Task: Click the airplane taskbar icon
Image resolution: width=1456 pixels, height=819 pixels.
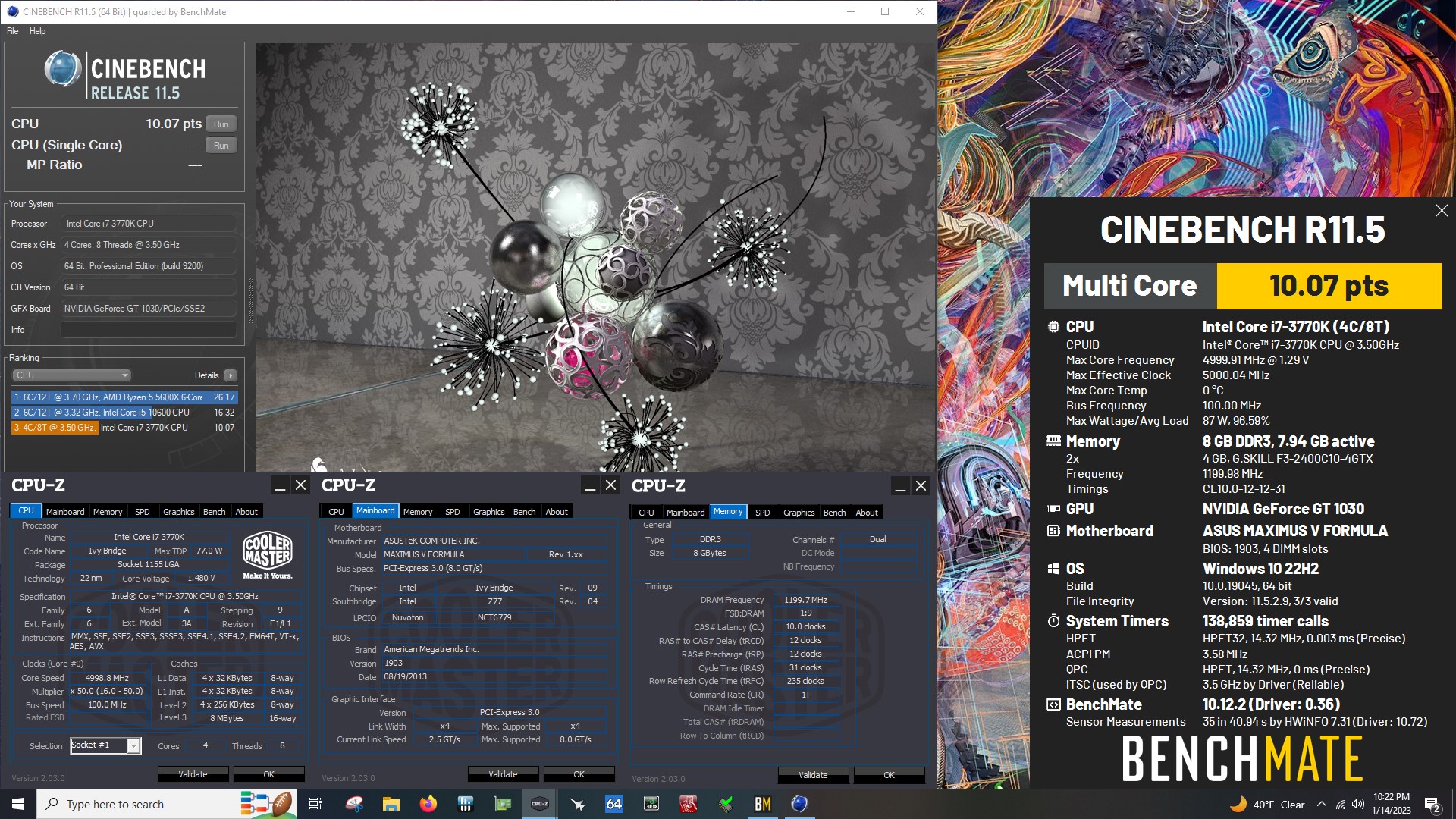Action: pos(577,804)
